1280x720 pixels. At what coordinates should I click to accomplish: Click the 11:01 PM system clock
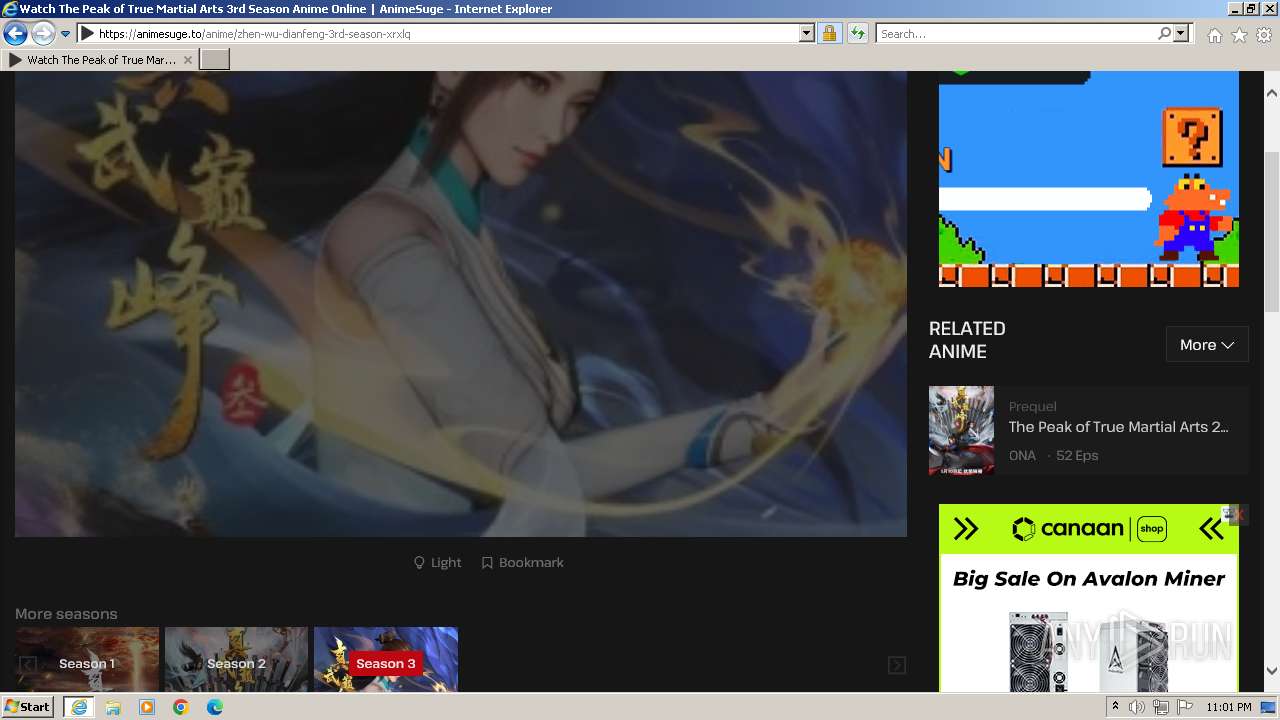click(x=1229, y=707)
